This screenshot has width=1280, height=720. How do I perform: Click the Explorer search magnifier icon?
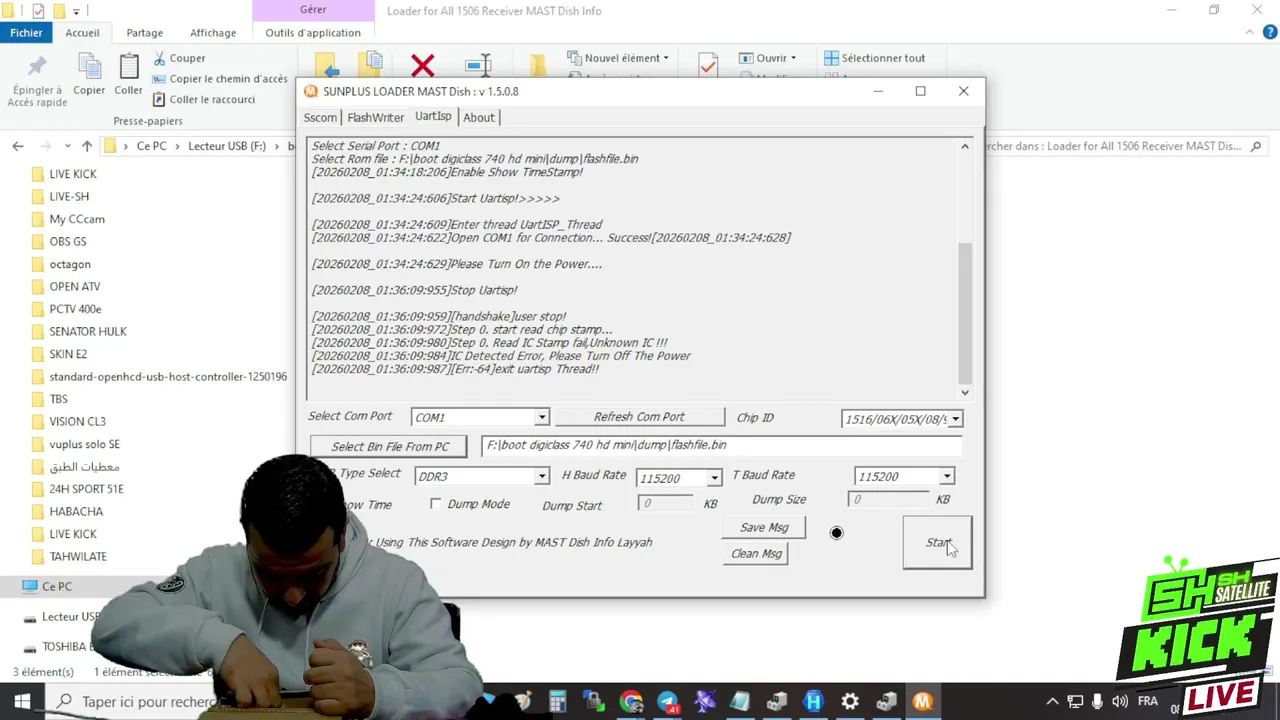(1256, 146)
